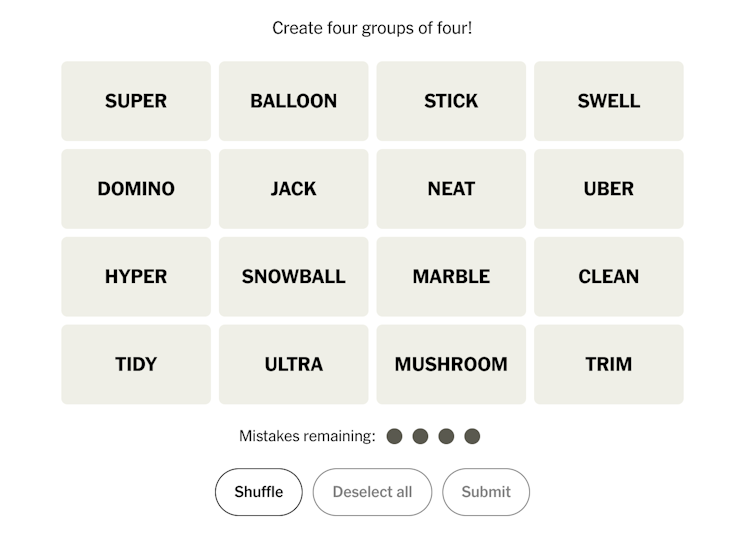Tap the JACK tile
This screenshot has width=754, height=542.
tap(293, 189)
